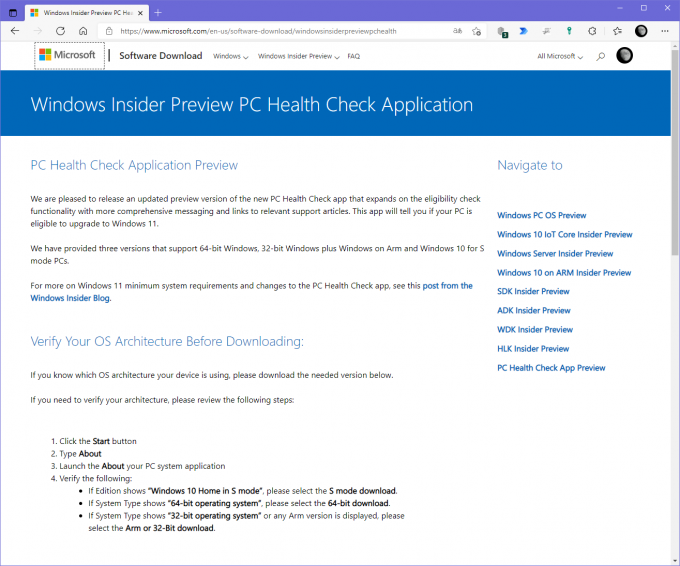680x566 pixels.
Task: Expand the Windows Insider Preview dropdown
Action: (x=298, y=56)
